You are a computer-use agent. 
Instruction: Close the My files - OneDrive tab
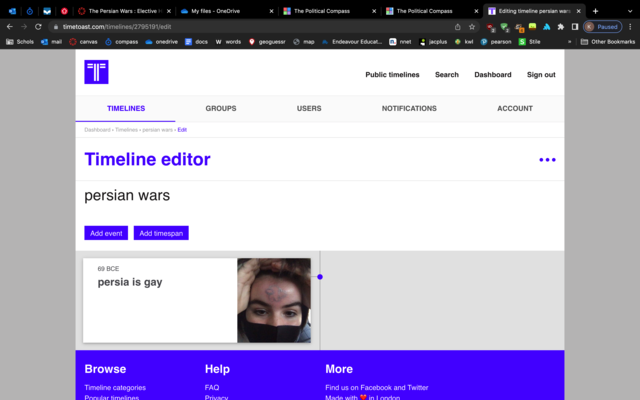click(x=271, y=11)
